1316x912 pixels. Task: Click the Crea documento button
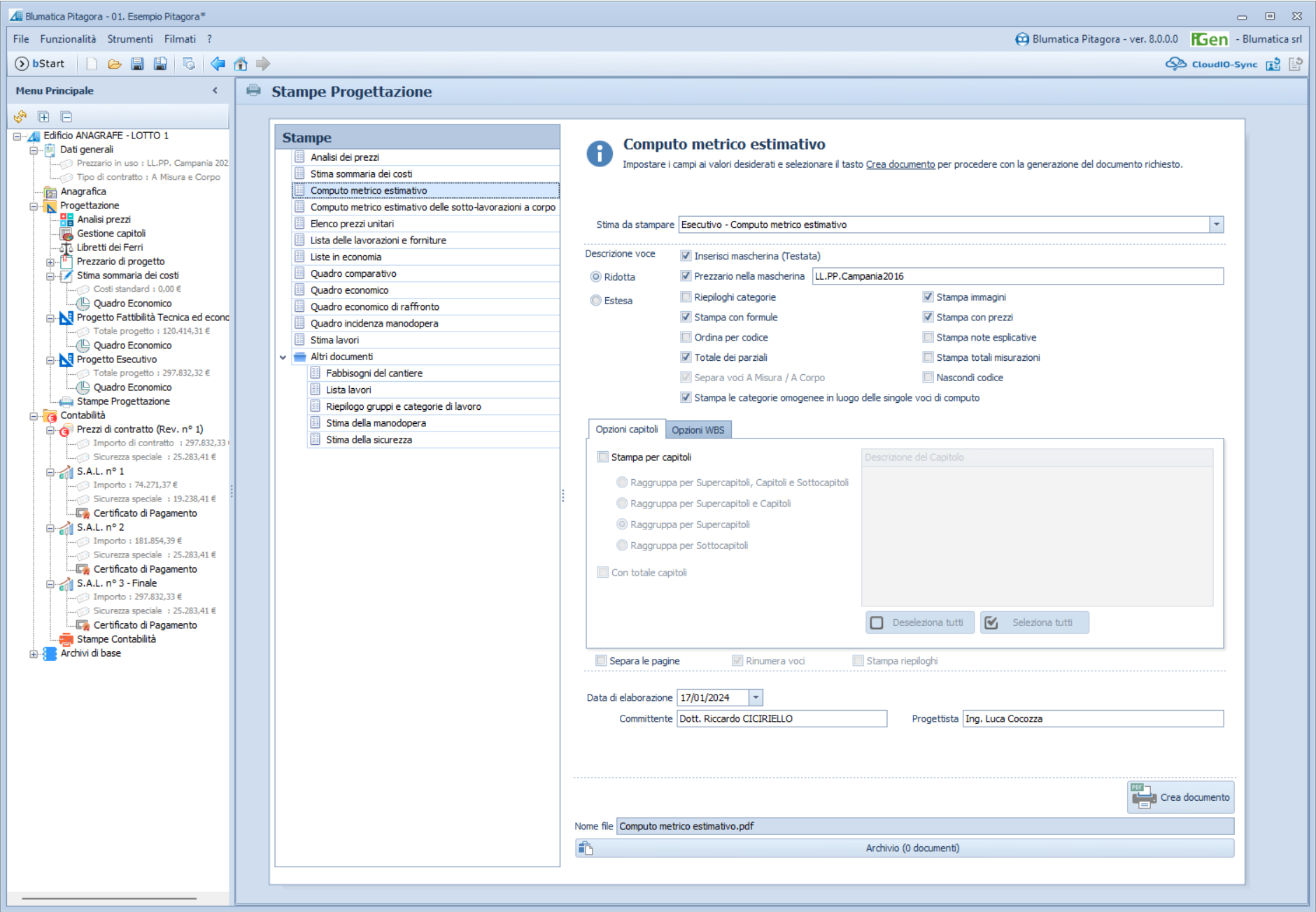pyautogui.click(x=1181, y=797)
